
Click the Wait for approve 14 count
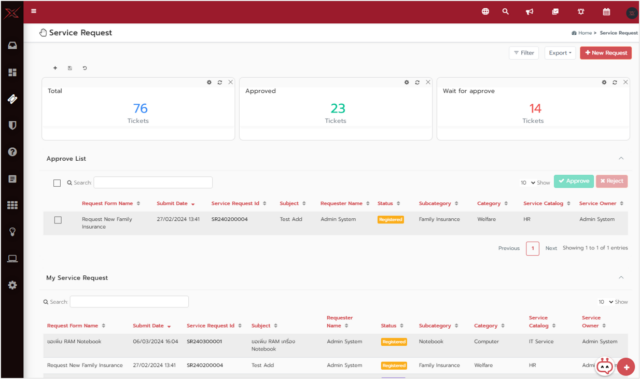535,109
